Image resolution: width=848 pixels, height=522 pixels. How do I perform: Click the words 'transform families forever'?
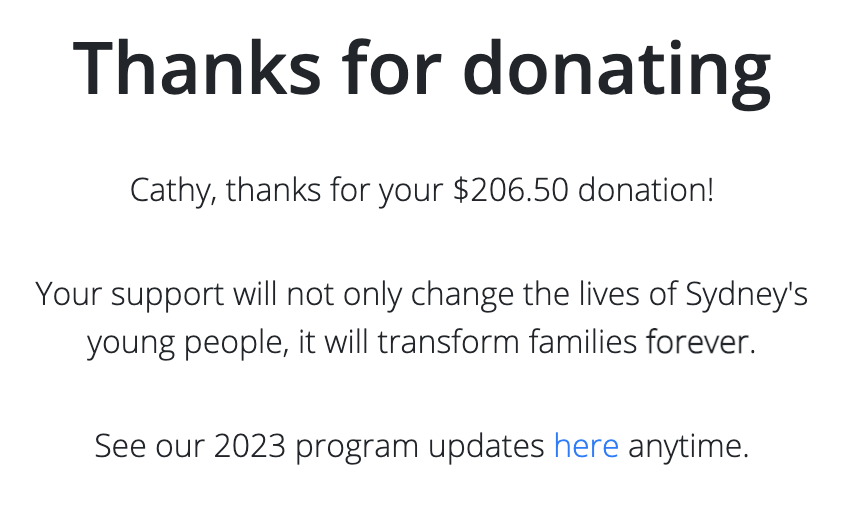point(566,342)
